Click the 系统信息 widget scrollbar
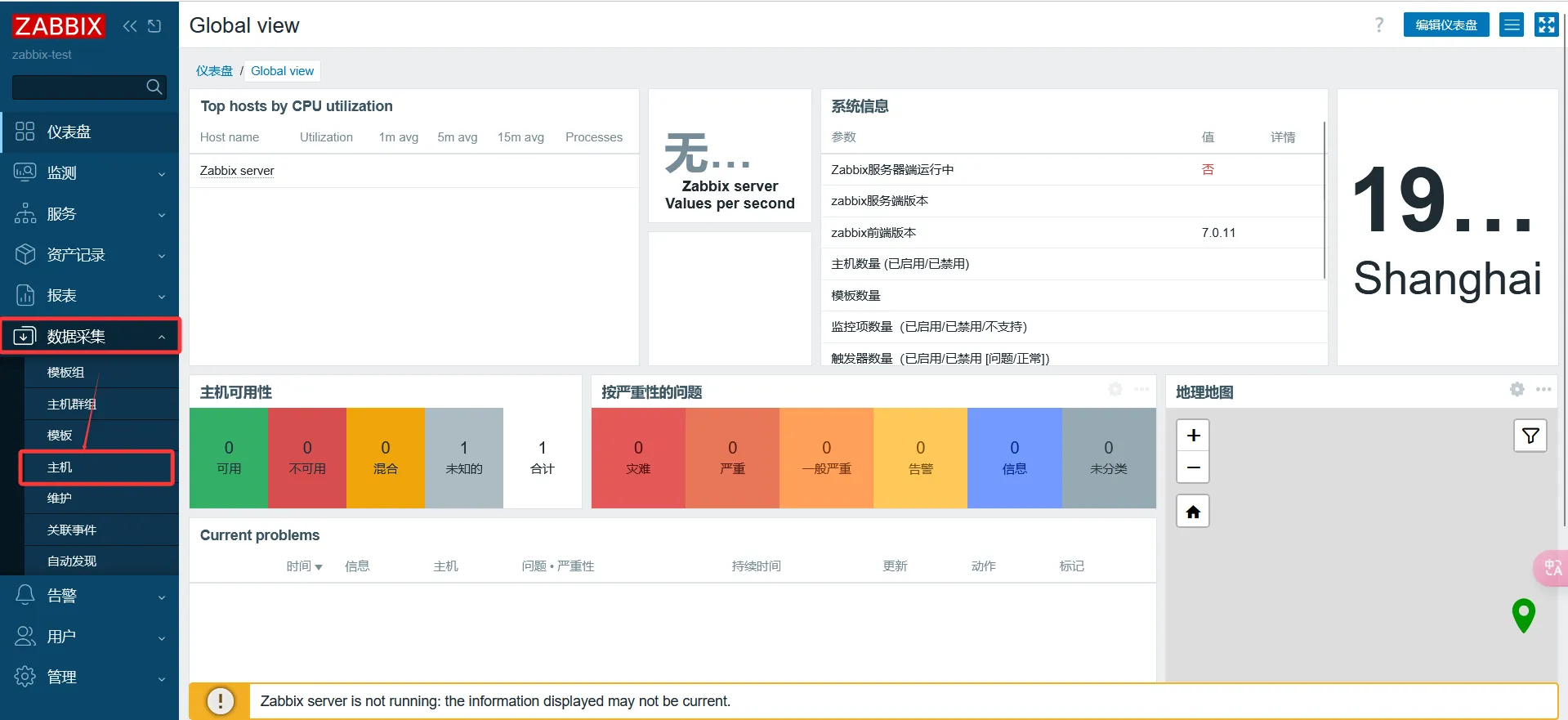This screenshot has width=1568, height=720. pyautogui.click(x=1324, y=200)
